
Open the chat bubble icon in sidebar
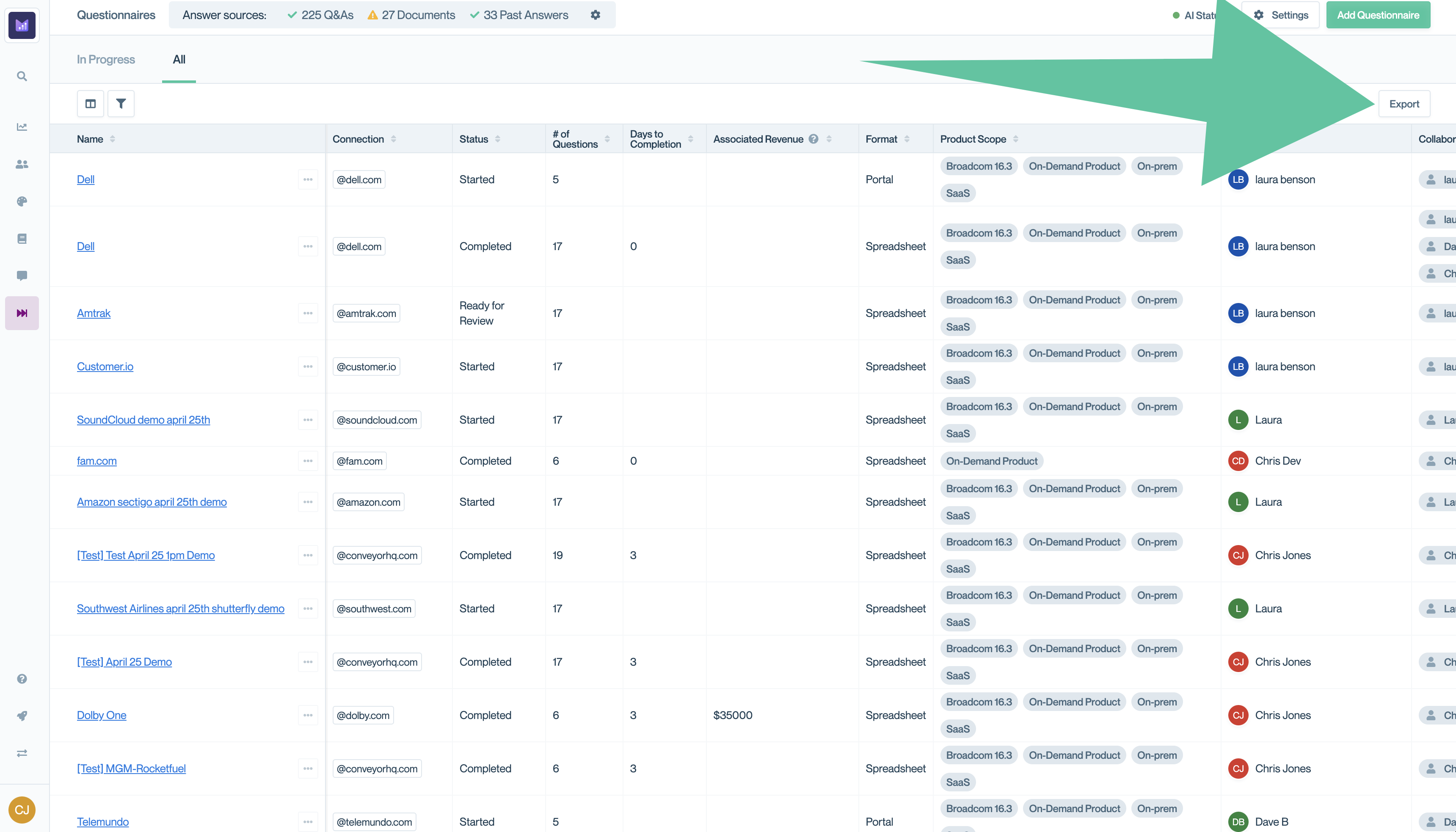coord(22,275)
